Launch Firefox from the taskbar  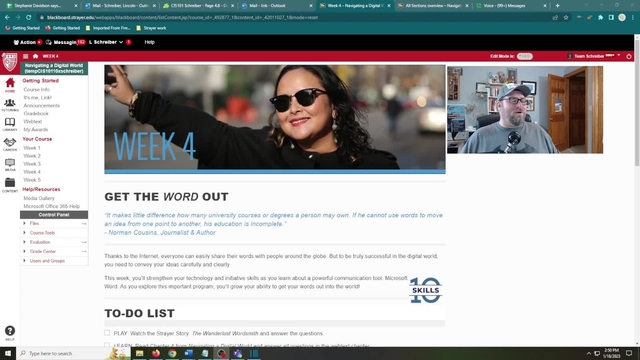[156, 353]
